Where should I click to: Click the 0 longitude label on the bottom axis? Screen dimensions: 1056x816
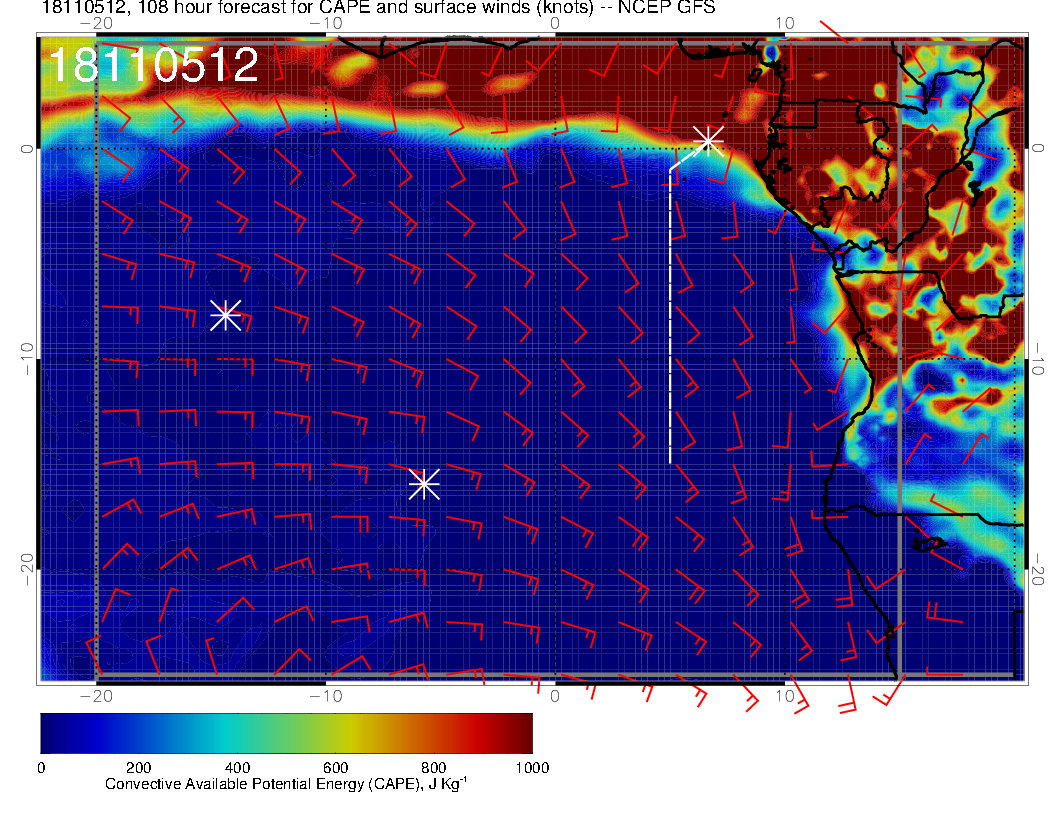pos(556,695)
